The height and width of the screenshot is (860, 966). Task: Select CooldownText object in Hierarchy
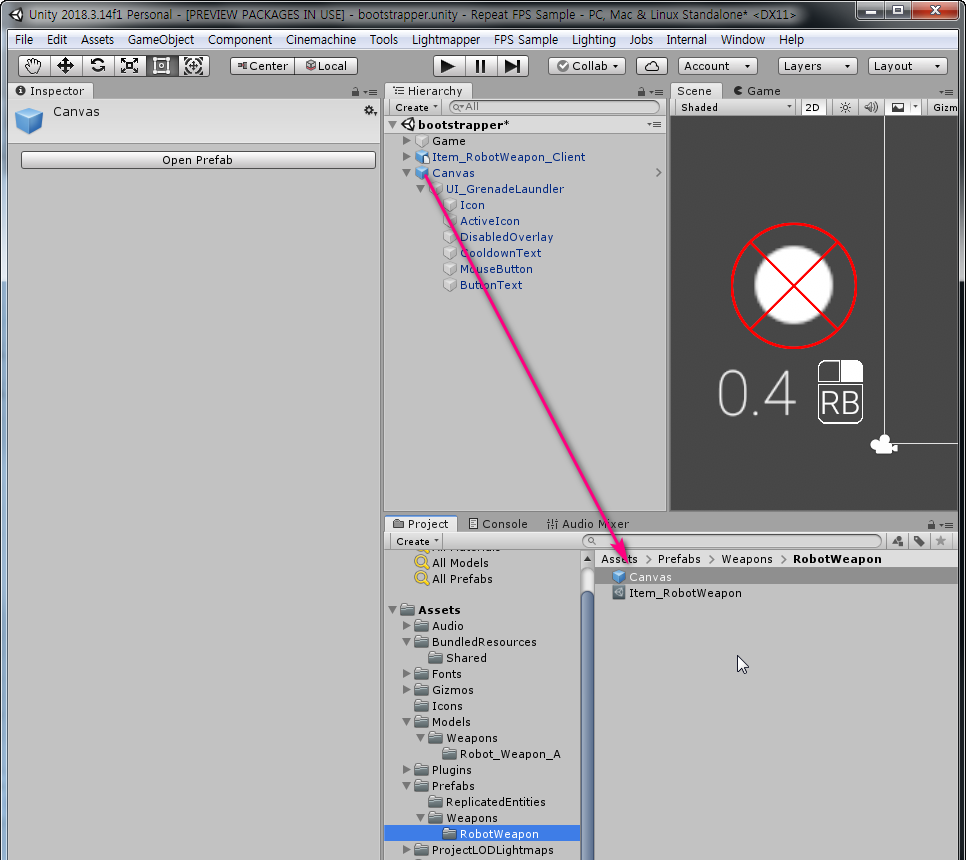(x=500, y=253)
